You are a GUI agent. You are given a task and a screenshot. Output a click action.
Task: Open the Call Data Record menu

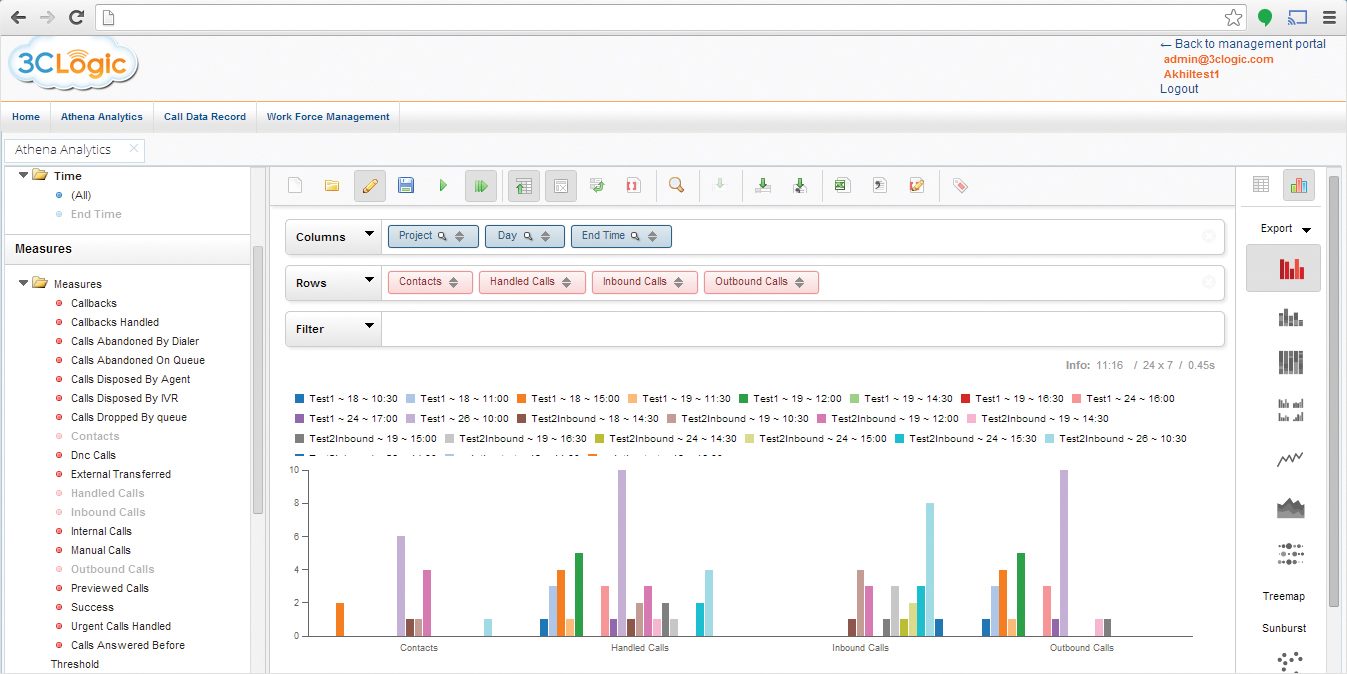click(205, 117)
